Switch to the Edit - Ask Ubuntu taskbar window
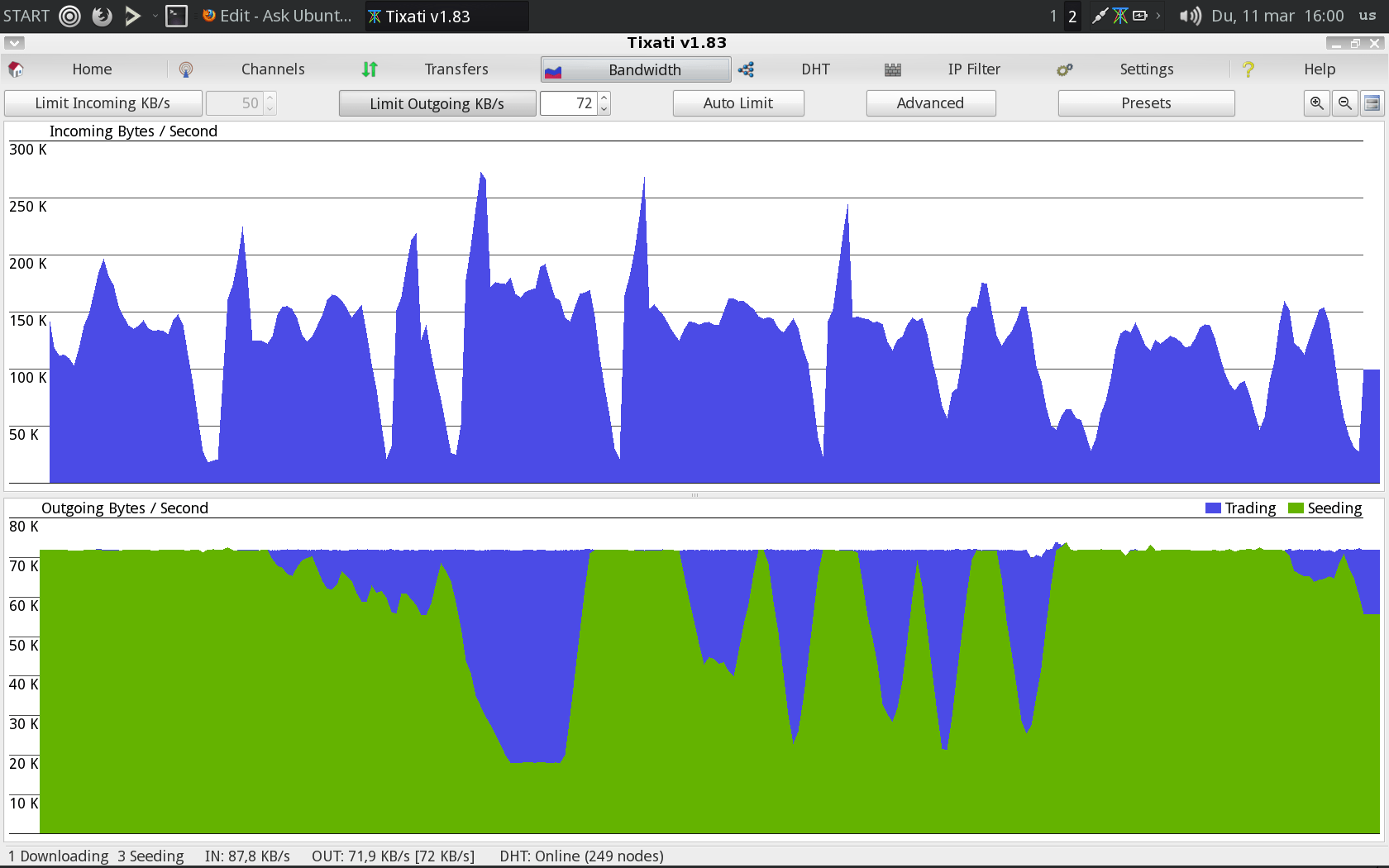 pos(278,16)
